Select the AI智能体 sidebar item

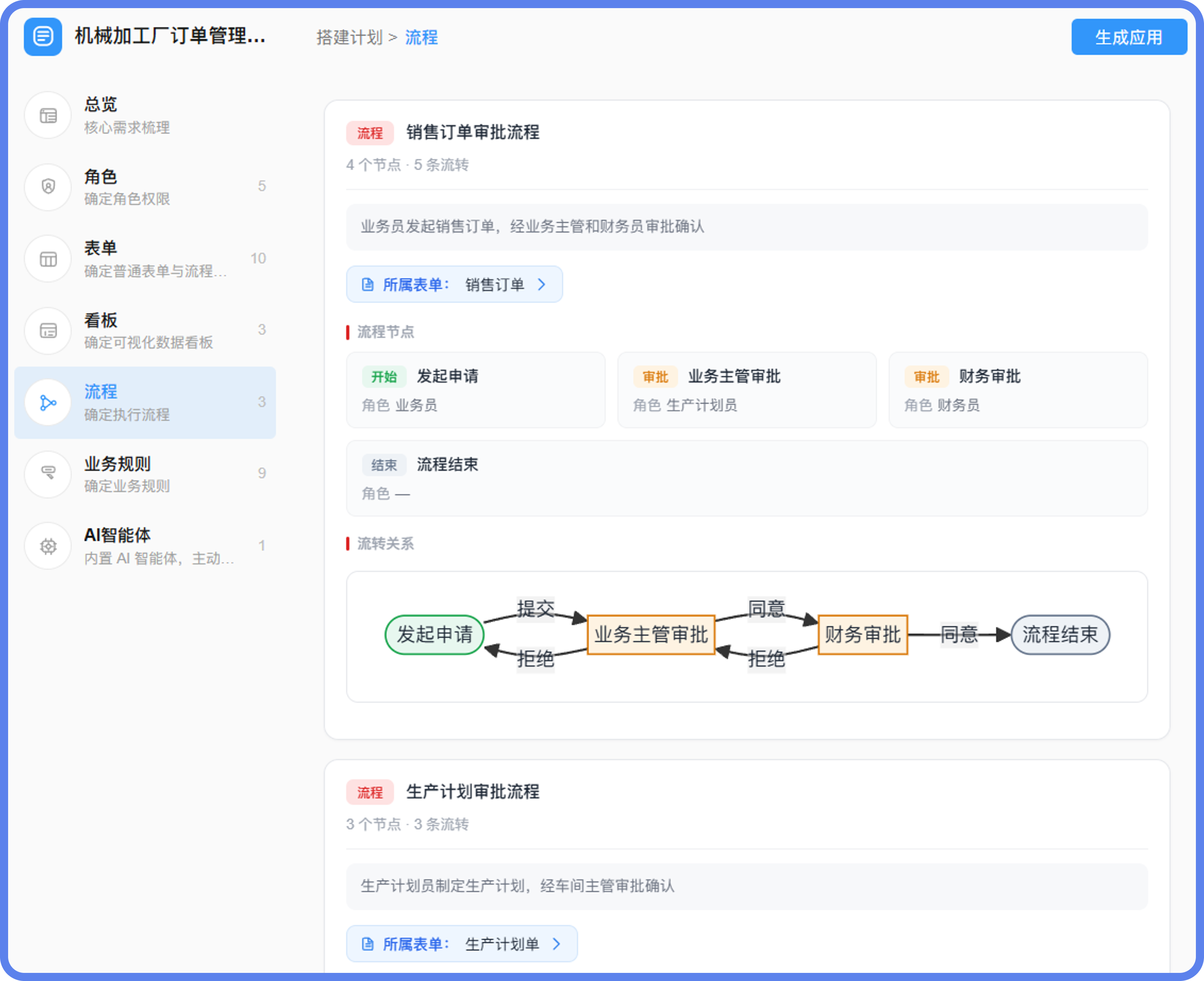point(145,546)
